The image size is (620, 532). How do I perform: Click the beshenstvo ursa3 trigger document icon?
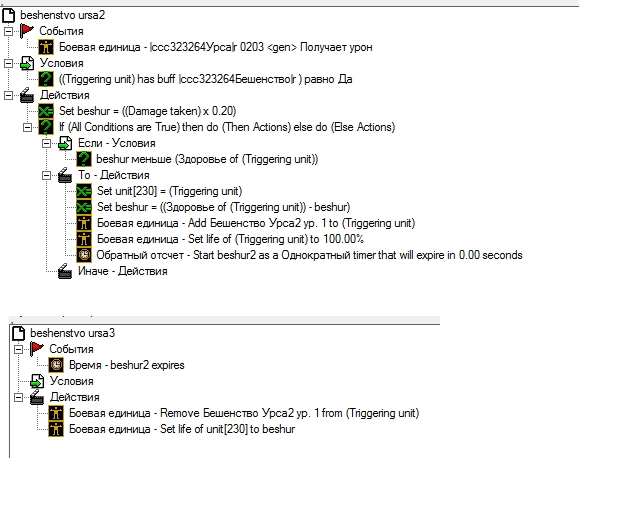tap(19, 333)
